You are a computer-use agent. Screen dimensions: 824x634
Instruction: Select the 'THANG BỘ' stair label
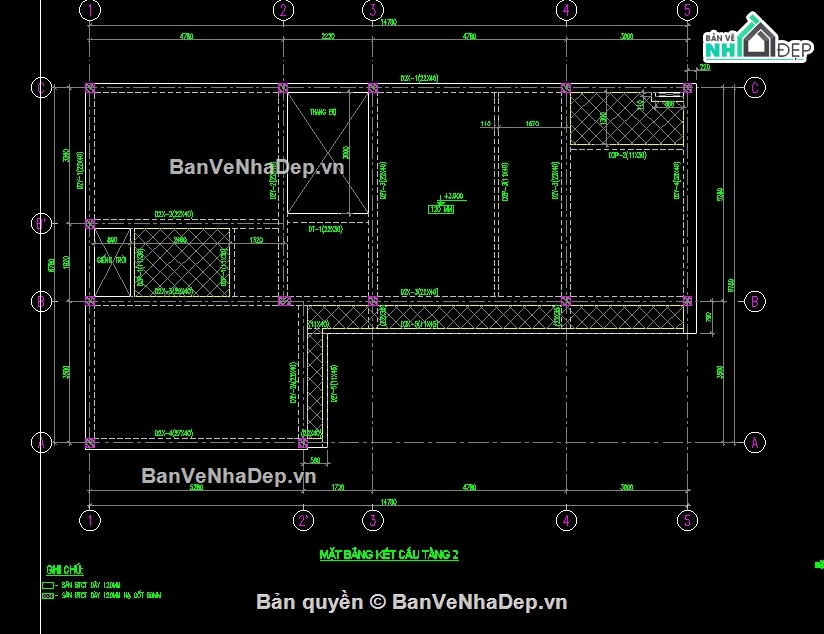coord(323,112)
